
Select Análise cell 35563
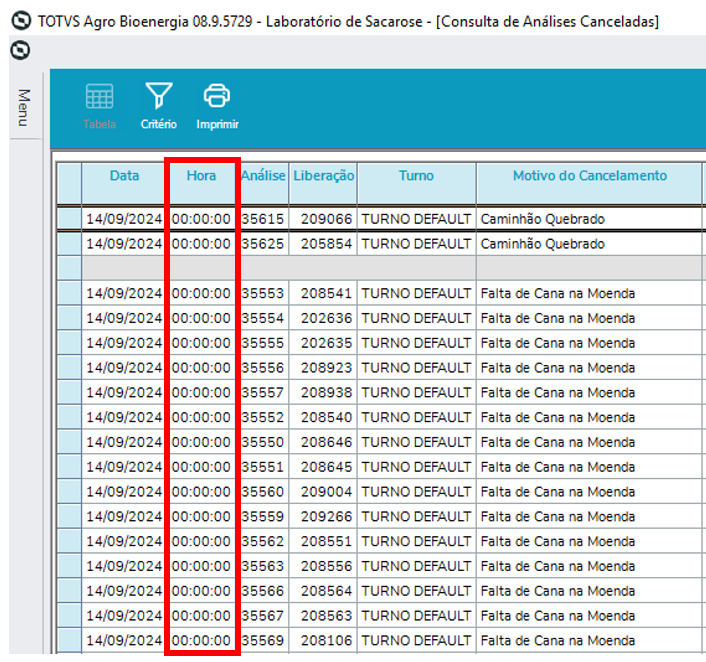click(263, 566)
